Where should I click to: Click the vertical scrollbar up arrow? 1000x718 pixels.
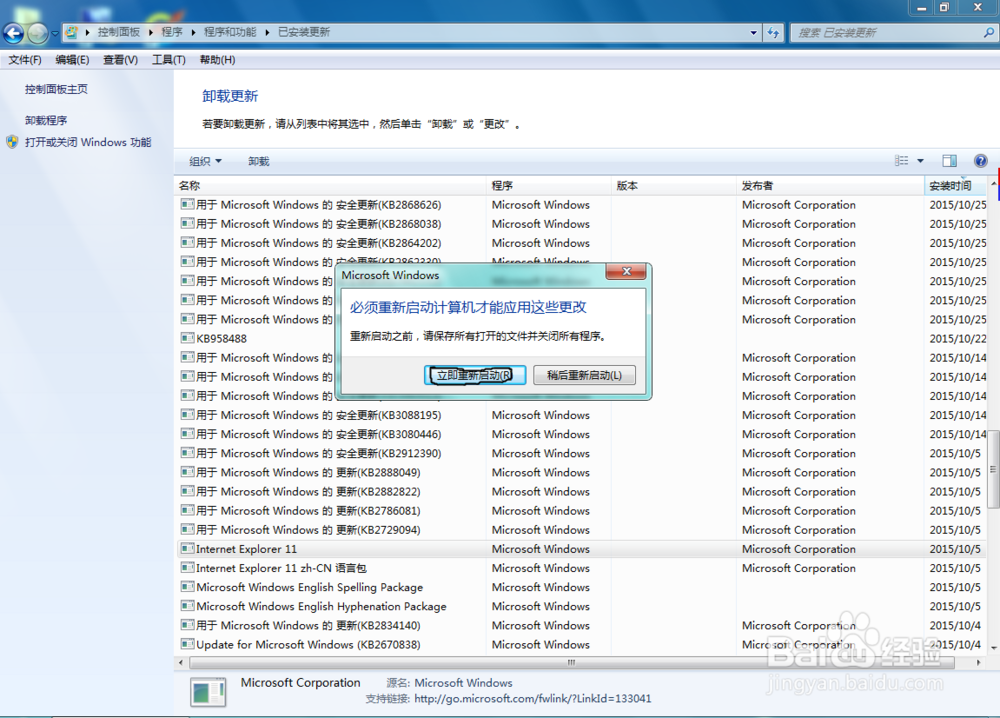(994, 184)
